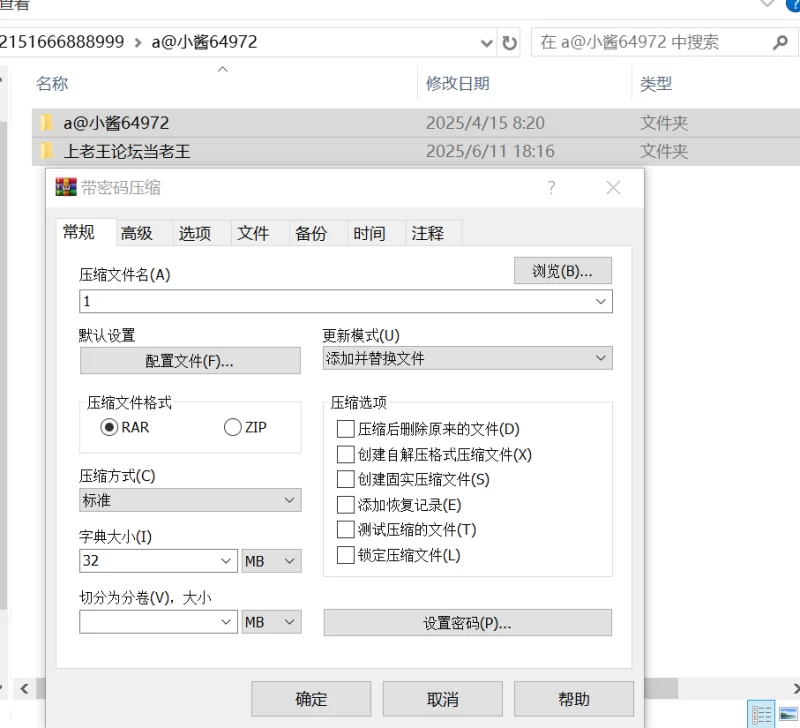The width and height of the screenshot is (800, 728).
Task: Open the 压缩方式 dropdown showing 标准
Action: (x=289, y=500)
